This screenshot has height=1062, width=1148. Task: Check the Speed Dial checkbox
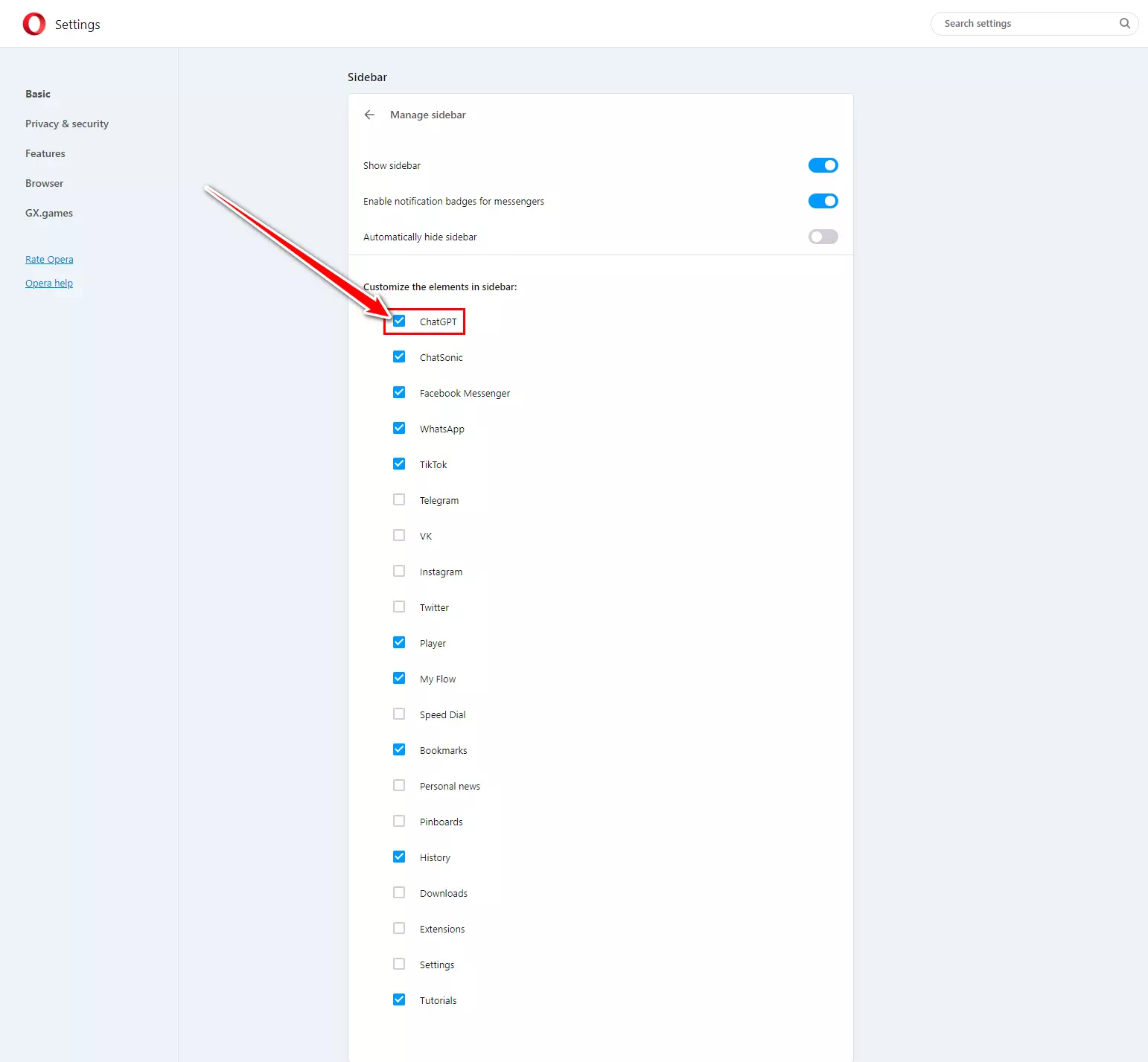coord(399,714)
